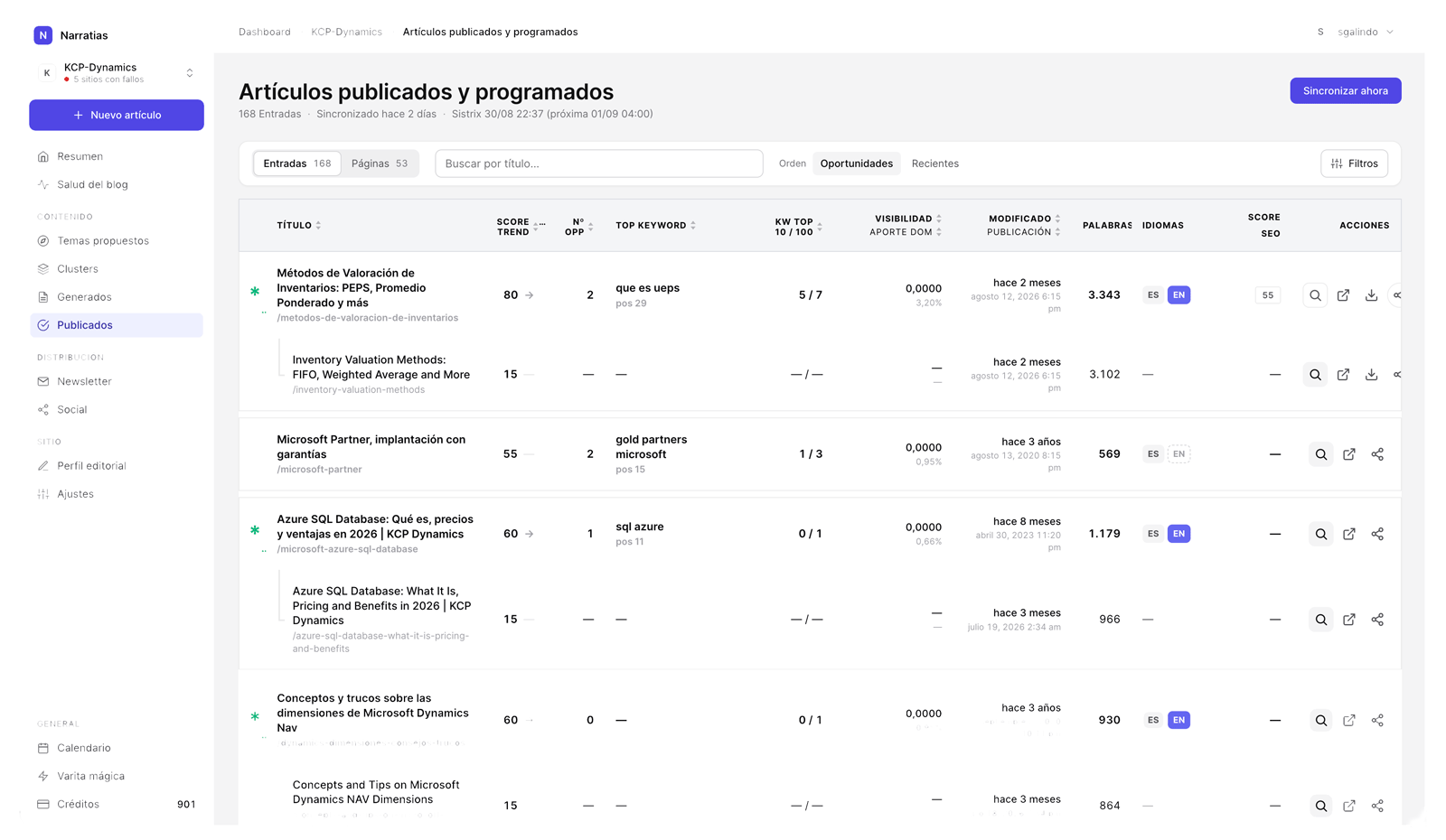Share the Azure SQL Database Spanish article
The image size is (1446, 840).
1377,534
